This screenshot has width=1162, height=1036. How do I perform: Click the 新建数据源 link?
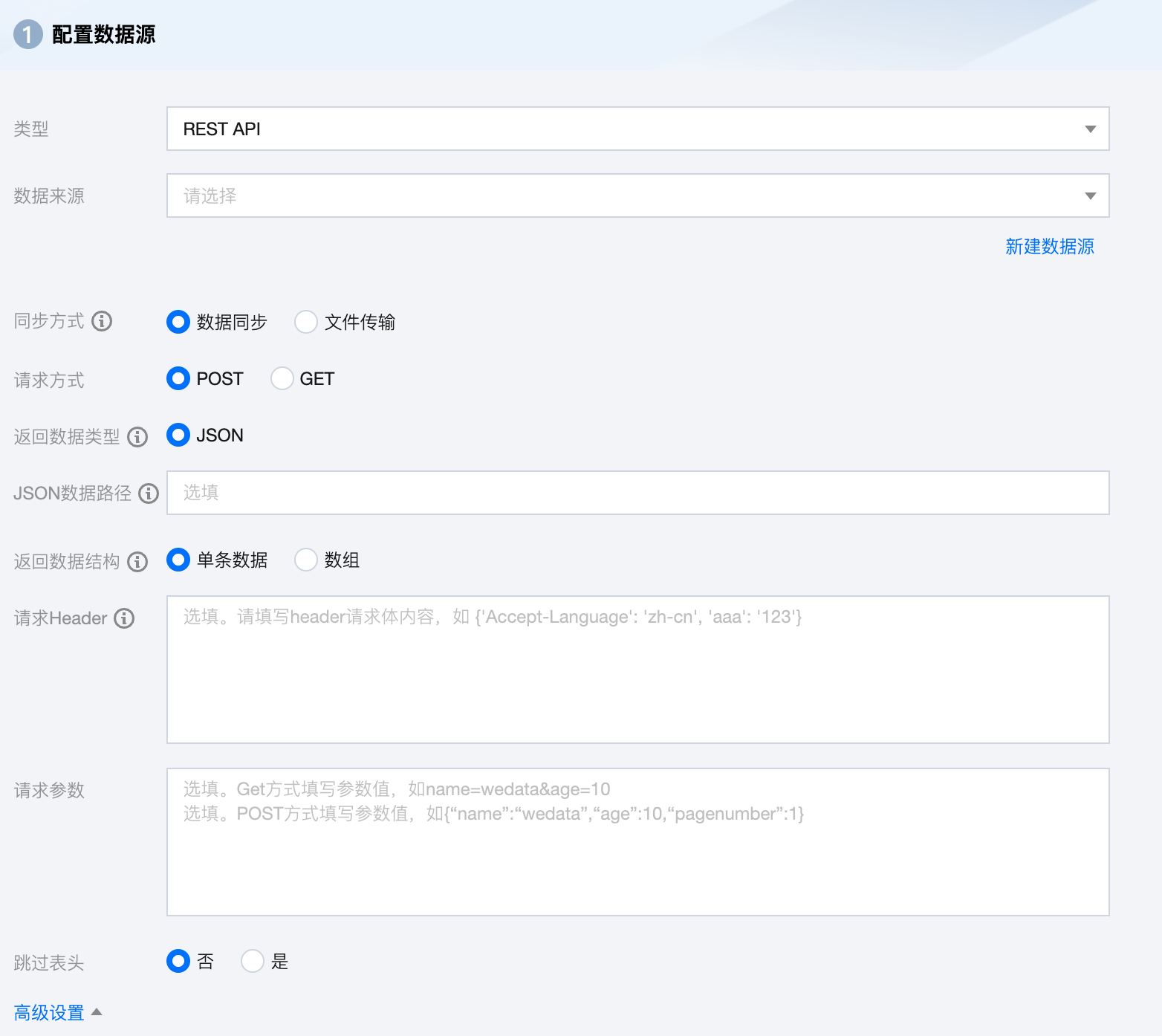tap(1049, 247)
